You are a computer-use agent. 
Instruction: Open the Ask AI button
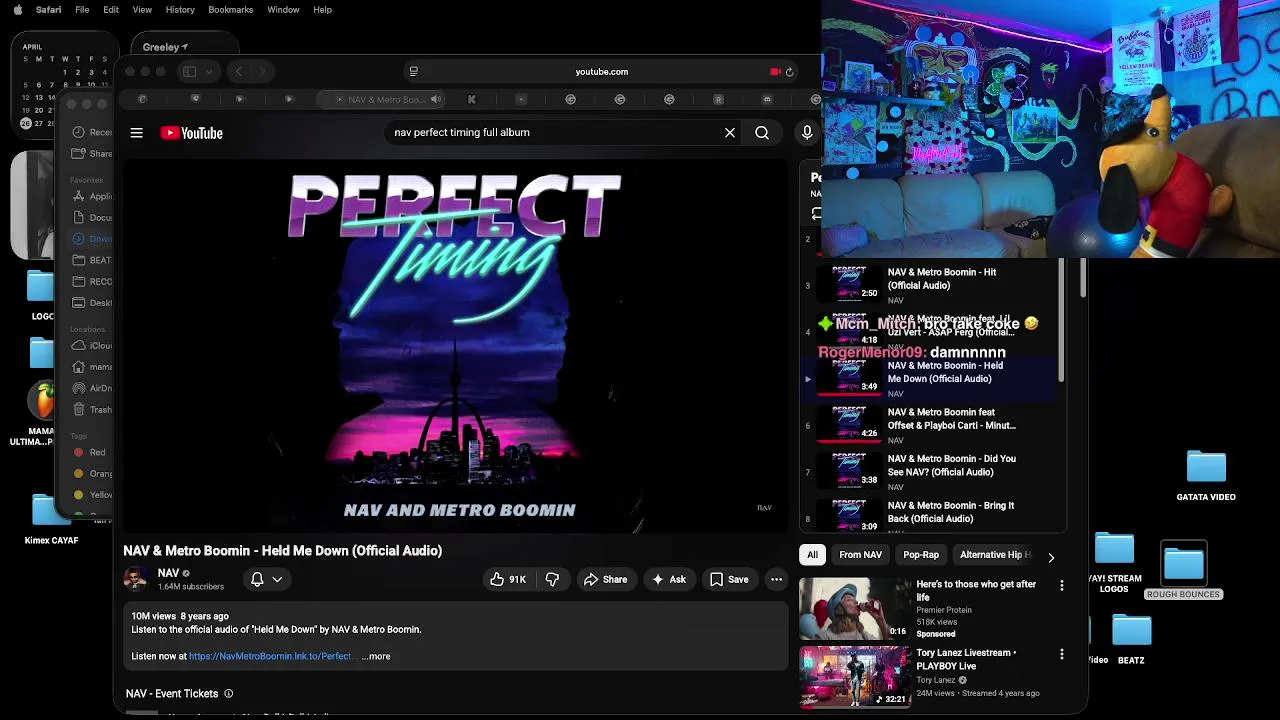pyautogui.click(x=668, y=579)
